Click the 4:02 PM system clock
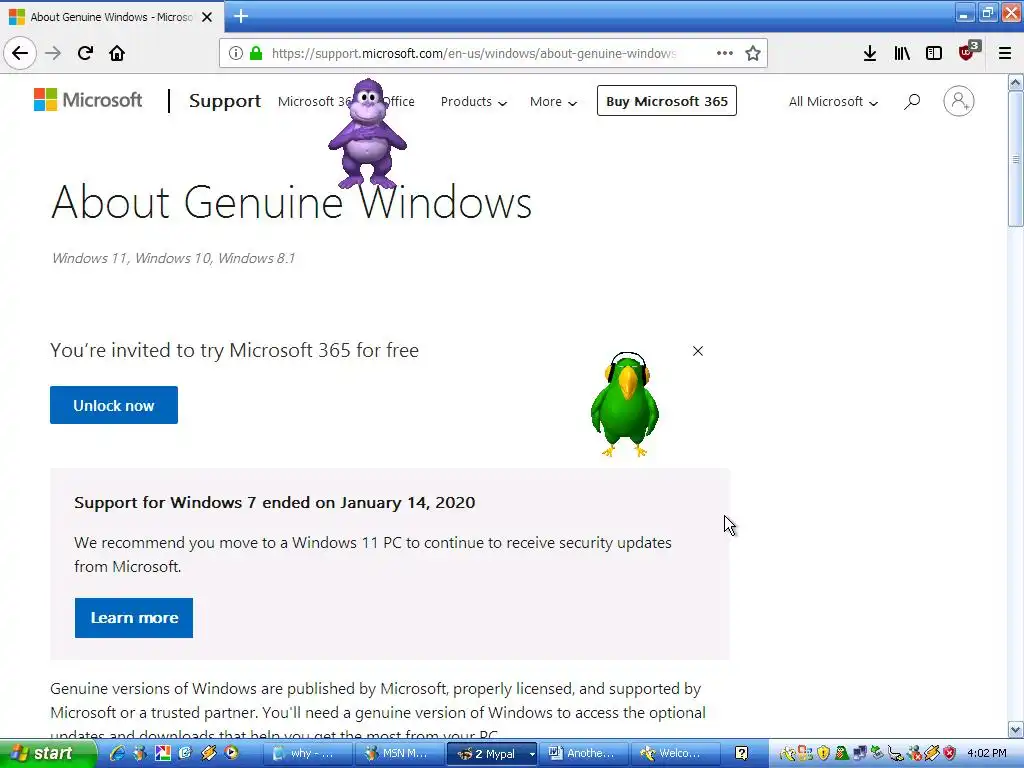 [x=986, y=754]
